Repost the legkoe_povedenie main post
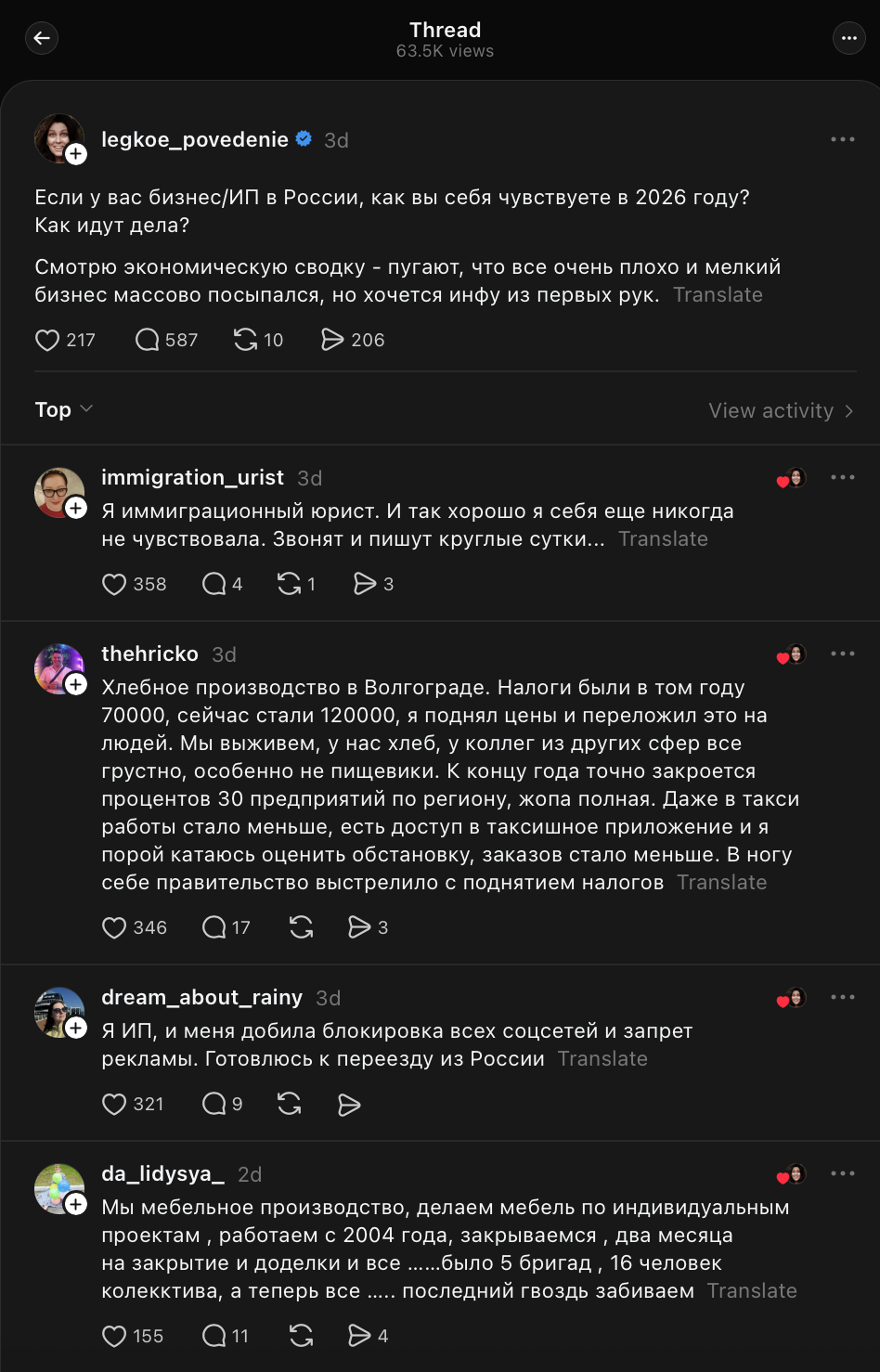The width and height of the screenshot is (880, 1372). pyautogui.click(x=245, y=341)
